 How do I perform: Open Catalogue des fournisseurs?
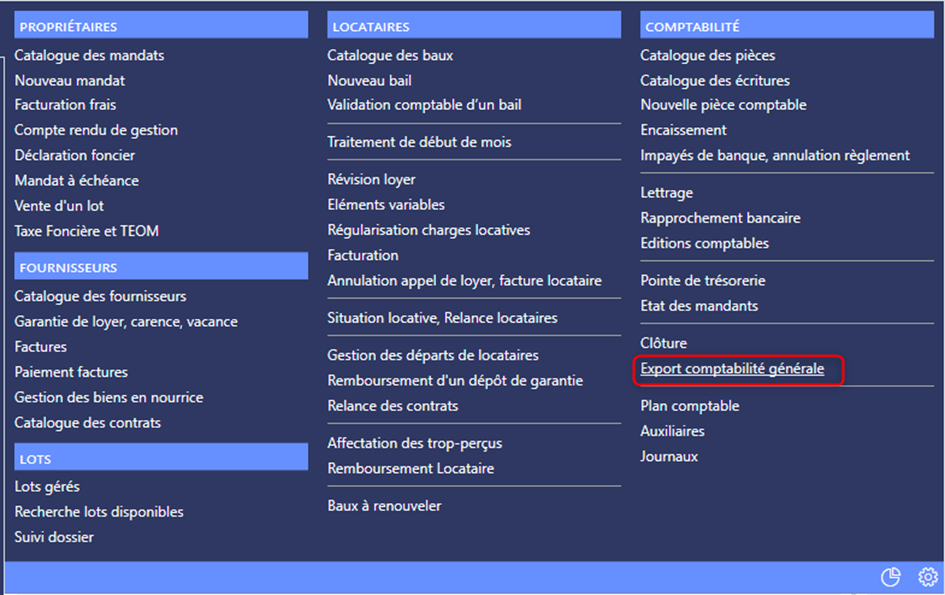100,296
